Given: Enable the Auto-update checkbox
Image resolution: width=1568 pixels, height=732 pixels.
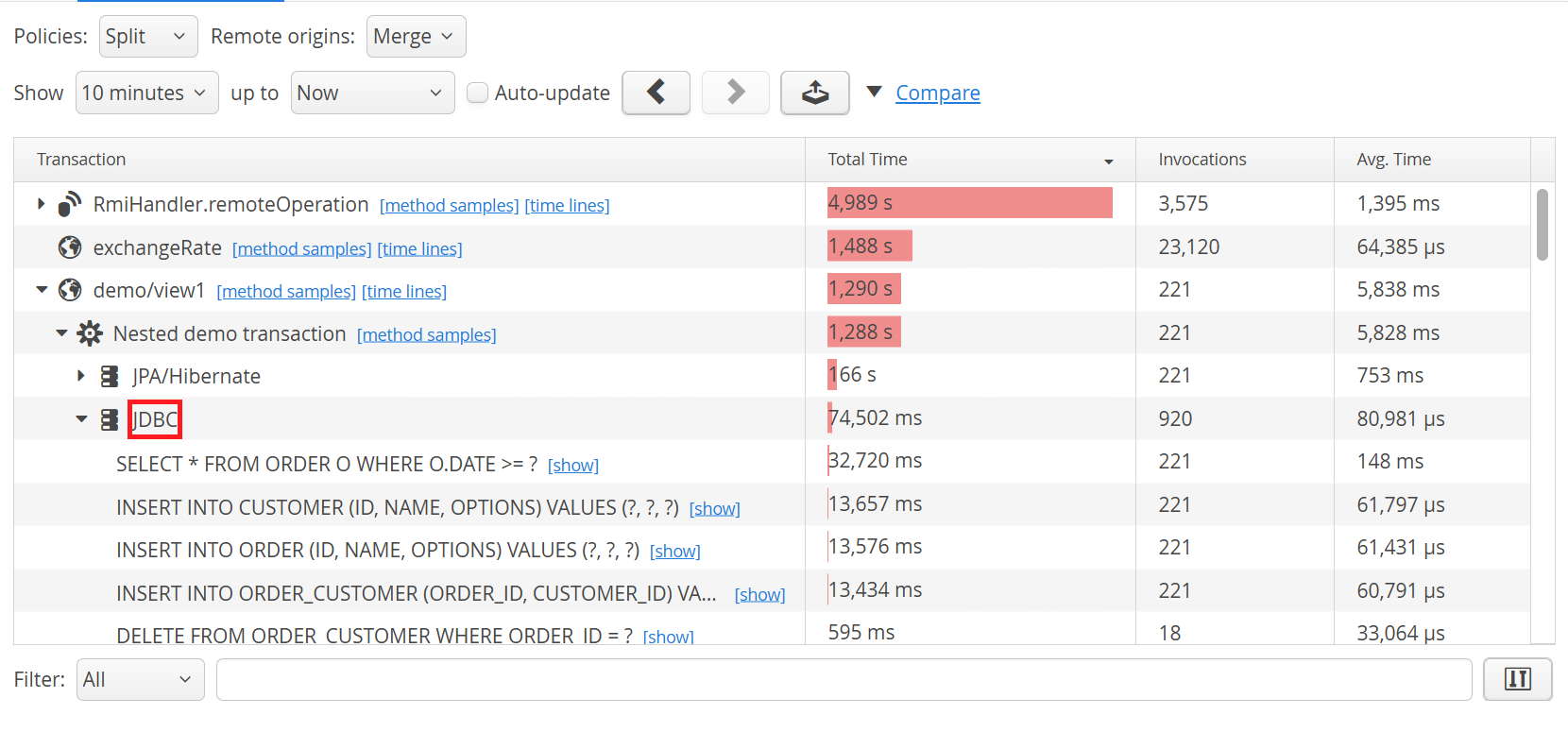Looking at the screenshot, I should (x=478, y=93).
